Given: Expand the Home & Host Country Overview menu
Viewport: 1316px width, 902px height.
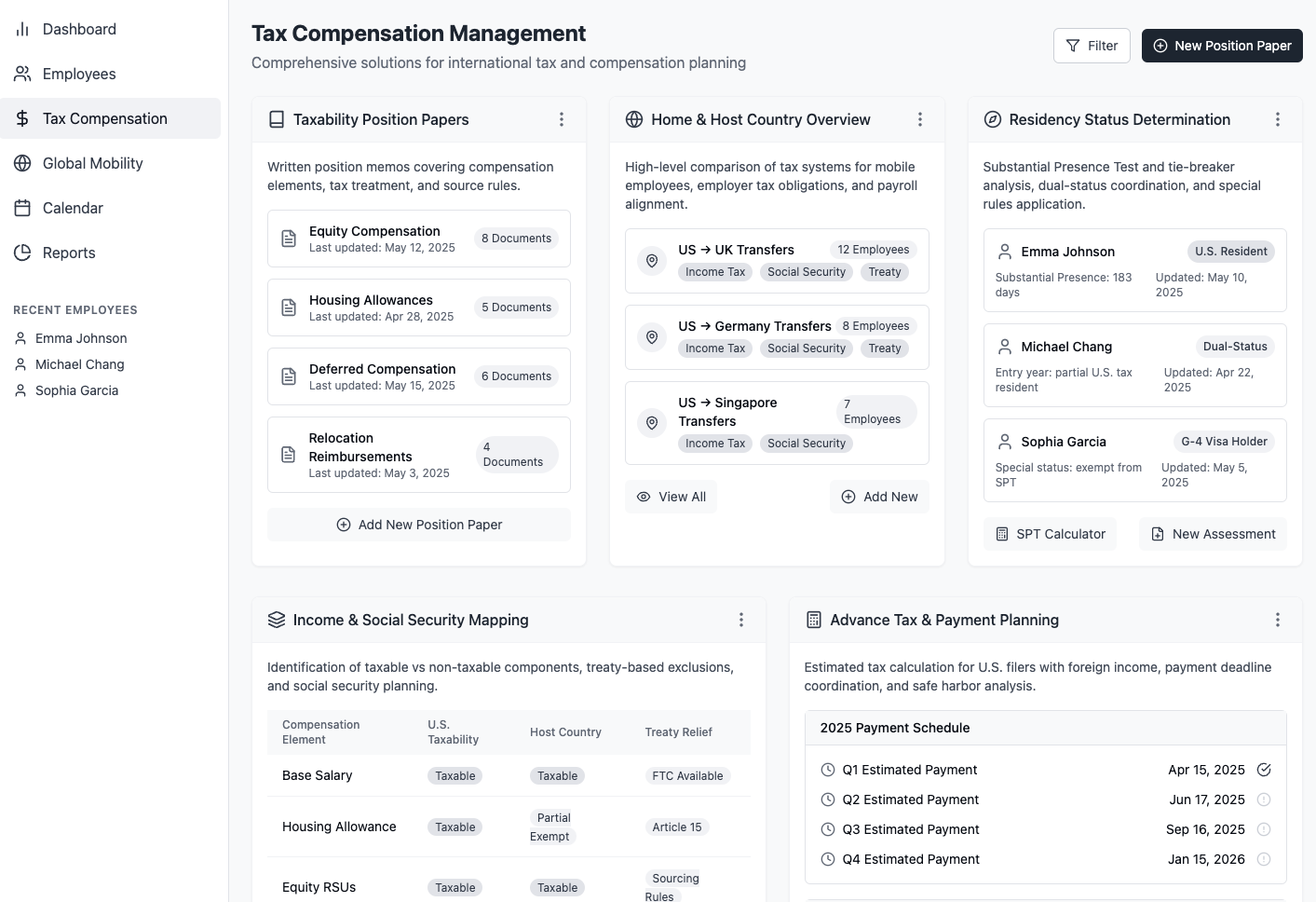Looking at the screenshot, I should [920, 119].
